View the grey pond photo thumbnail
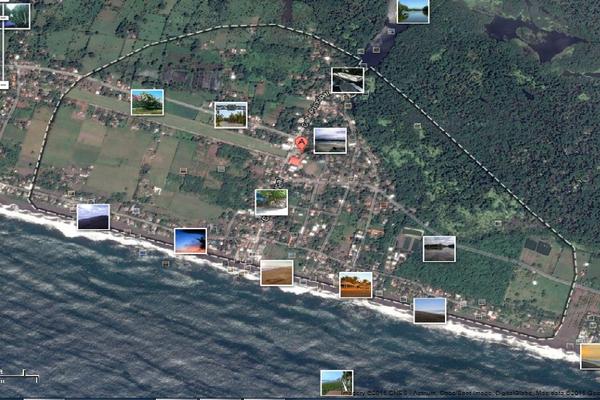 pos(438,249)
